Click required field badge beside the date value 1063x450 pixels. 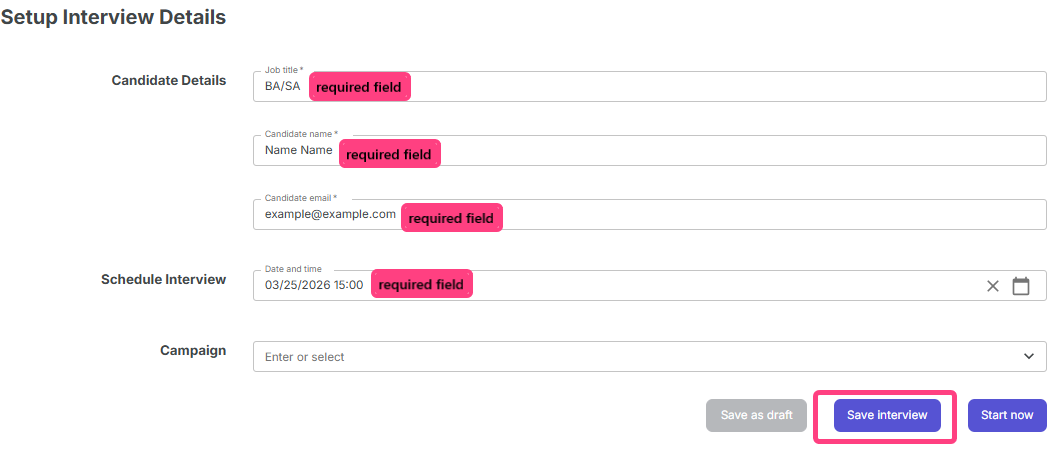click(421, 285)
